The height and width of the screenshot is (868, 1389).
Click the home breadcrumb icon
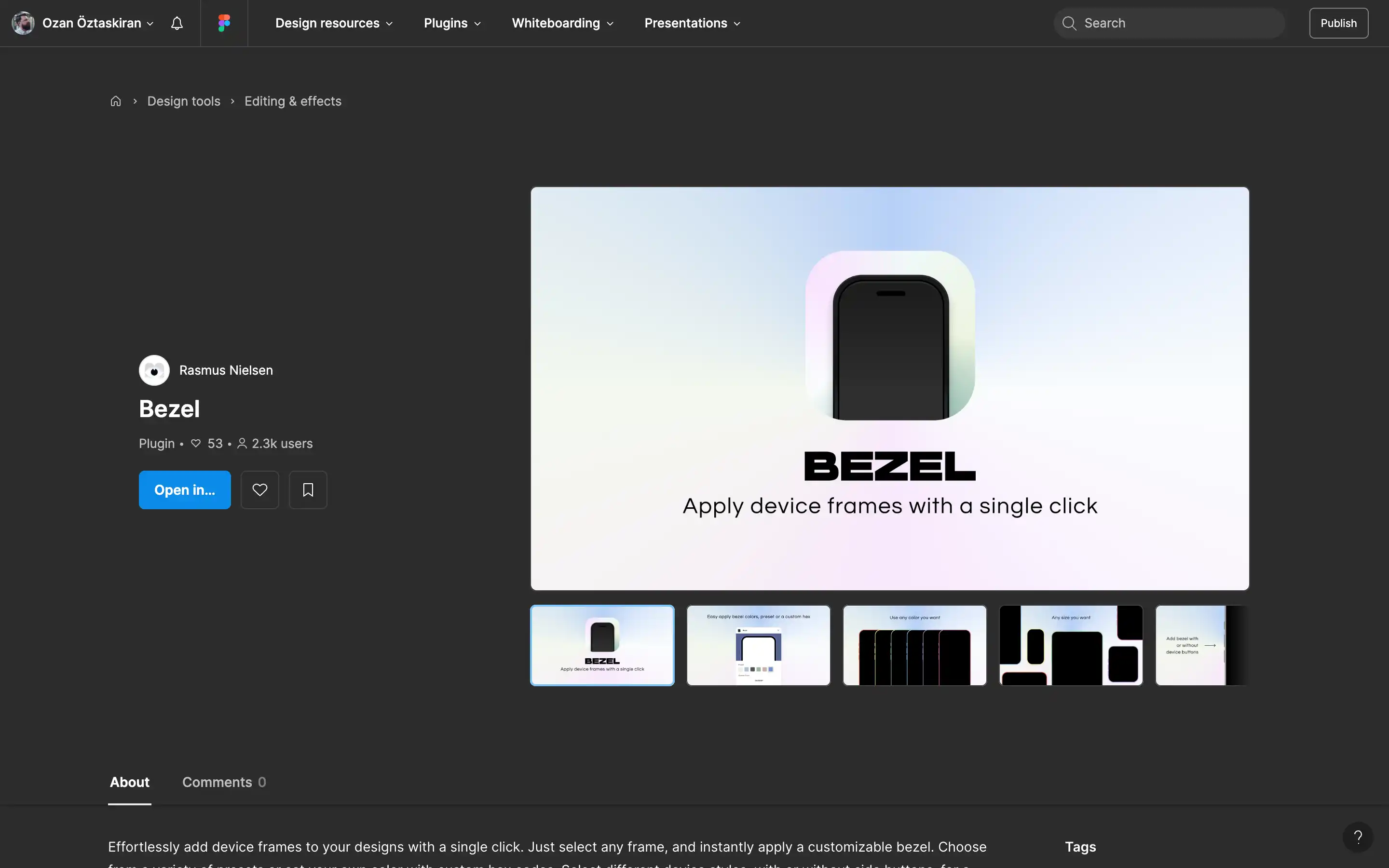pyautogui.click(x=115, y=101)
